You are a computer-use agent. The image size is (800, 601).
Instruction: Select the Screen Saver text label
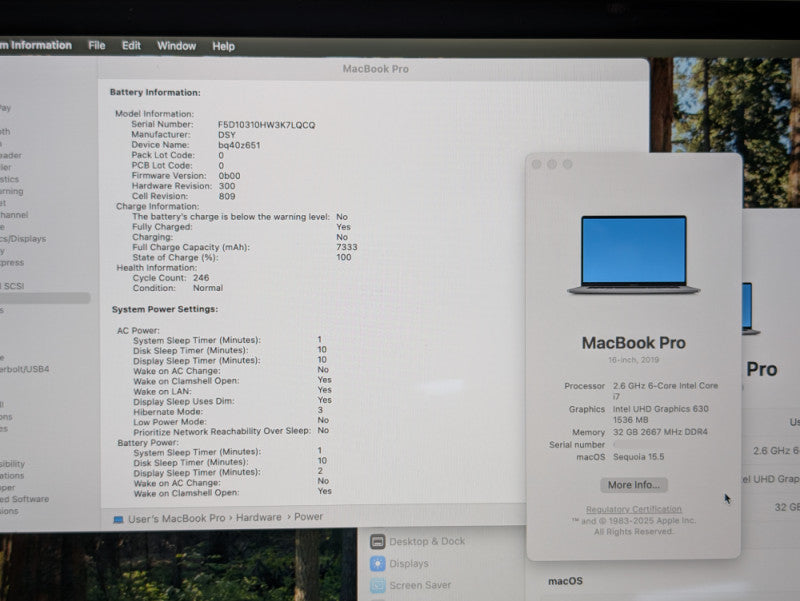(420, 585)
